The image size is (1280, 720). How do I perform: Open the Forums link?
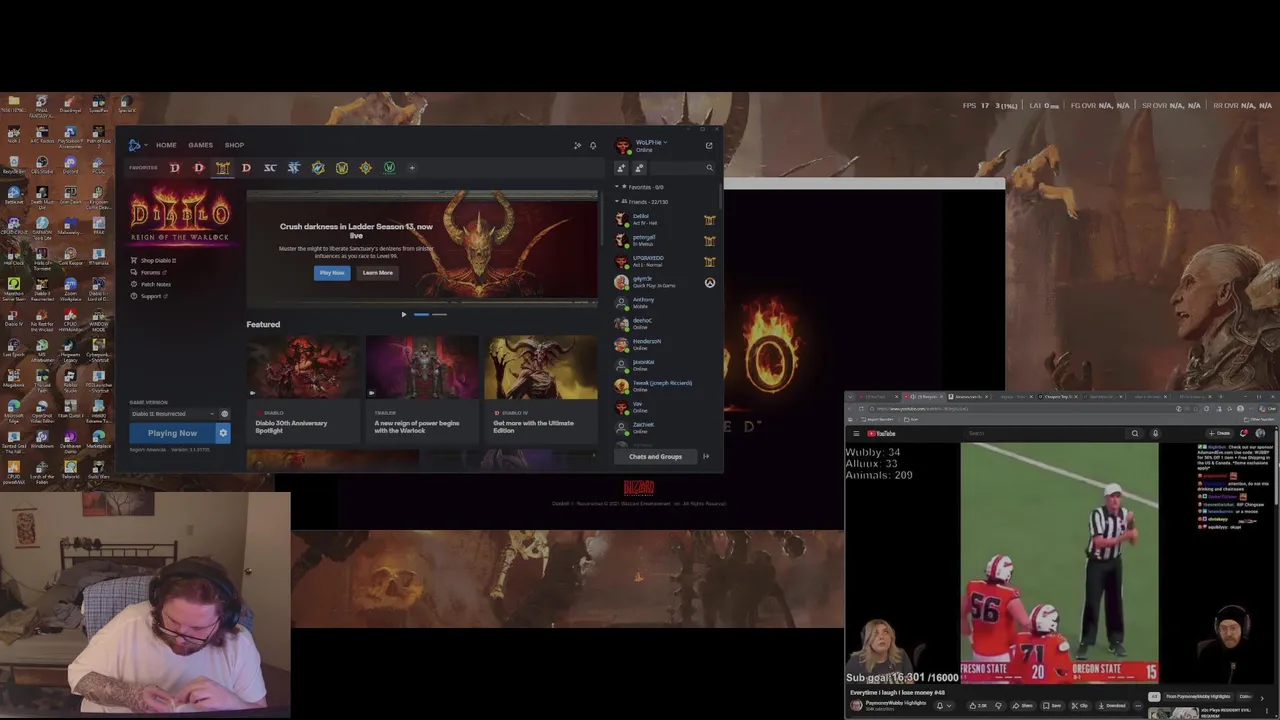(x=150, y=272)
